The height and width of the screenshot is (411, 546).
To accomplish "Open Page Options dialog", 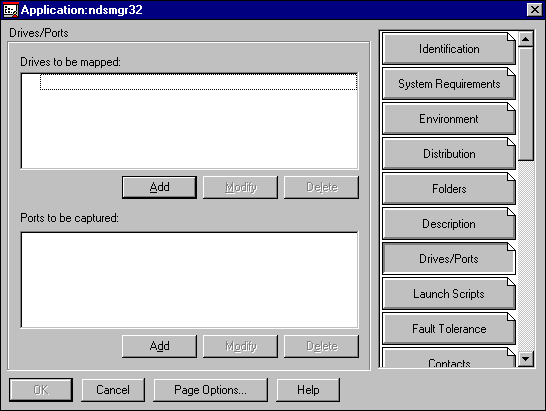I will click(x=211, y=390).
